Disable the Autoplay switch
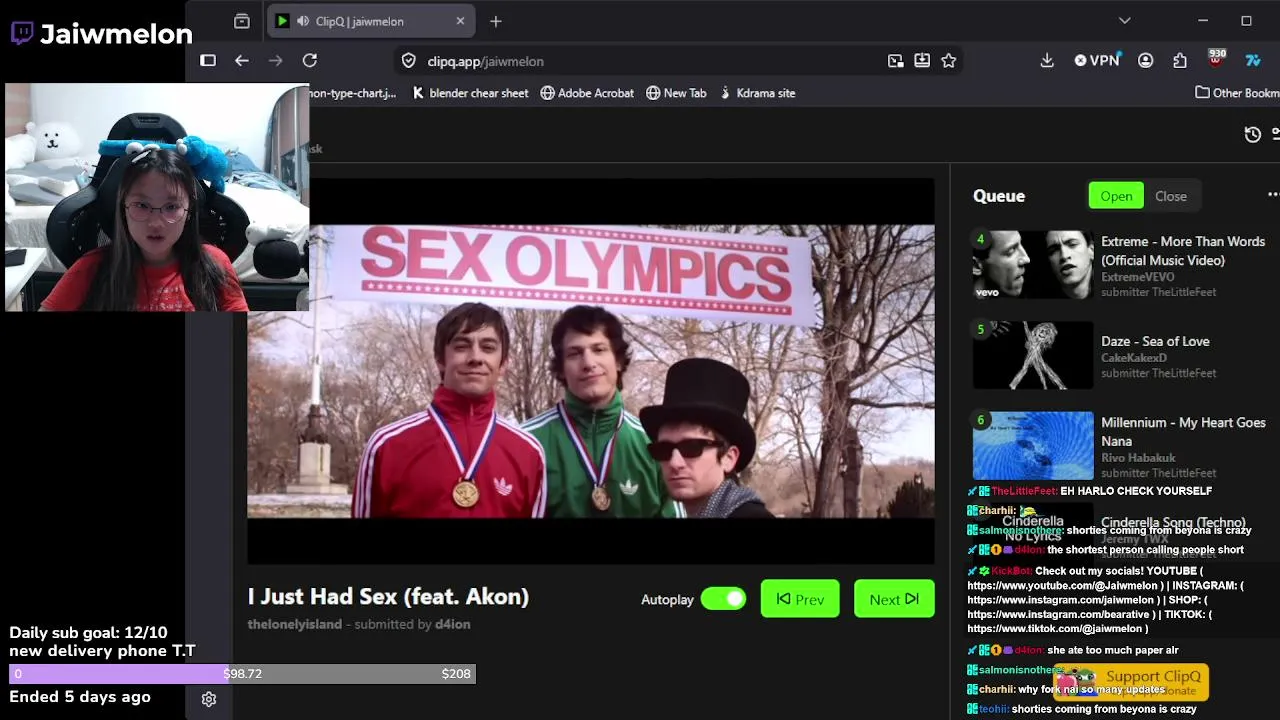Viewport: 1280px width, 720px height. coord(723,599)
